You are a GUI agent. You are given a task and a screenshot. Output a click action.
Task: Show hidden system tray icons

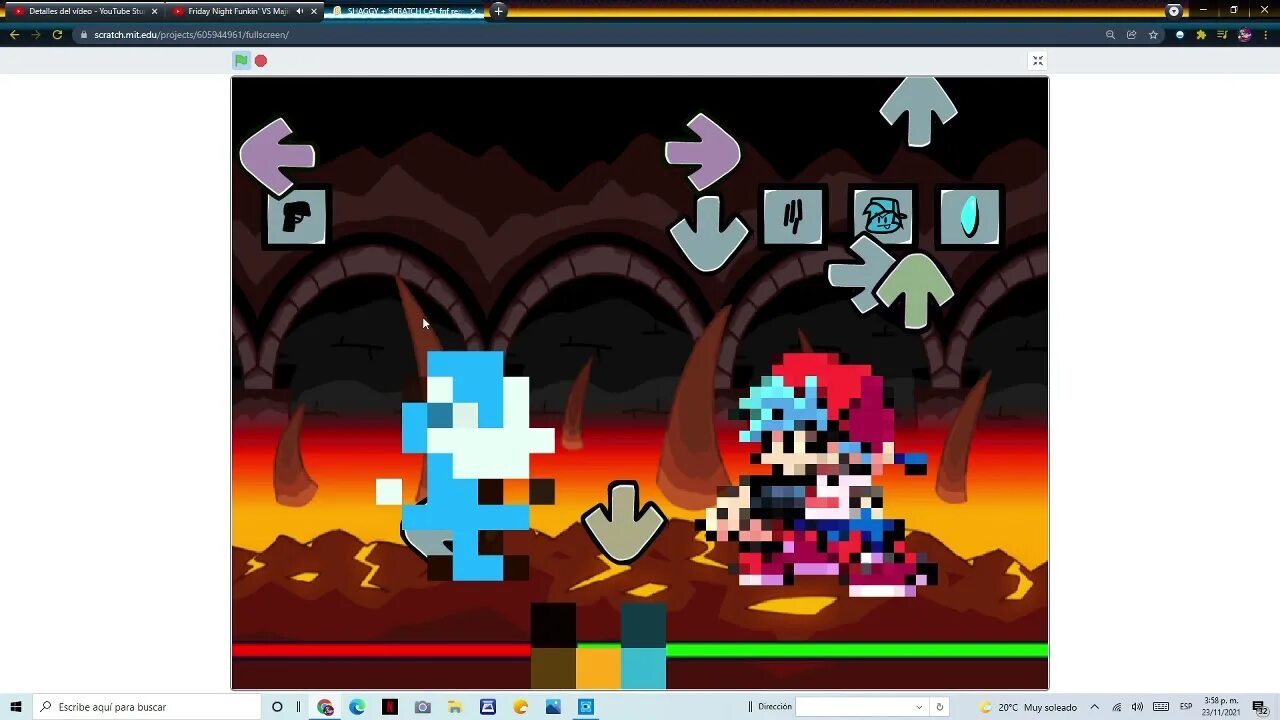coord(1094,707)
